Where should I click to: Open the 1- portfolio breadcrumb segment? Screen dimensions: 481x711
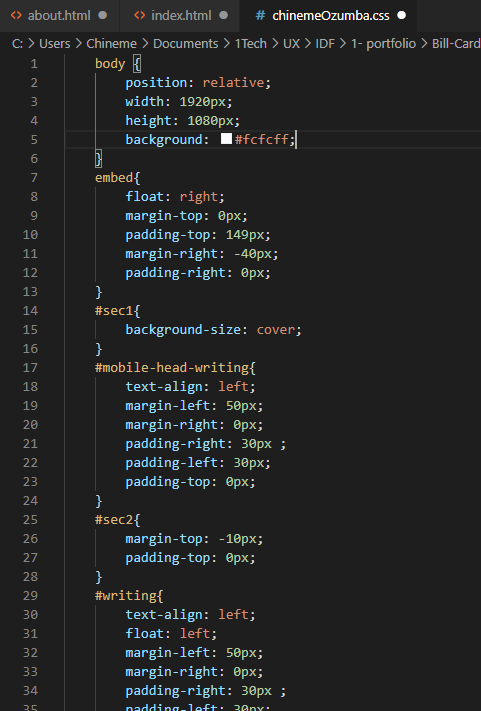click(383, 44)
